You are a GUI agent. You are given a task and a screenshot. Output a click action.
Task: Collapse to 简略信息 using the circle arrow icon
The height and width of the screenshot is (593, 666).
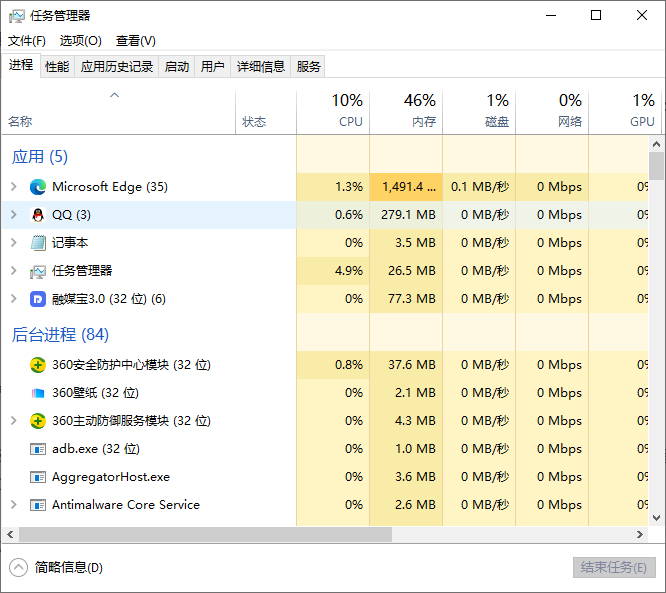point(18,568)
